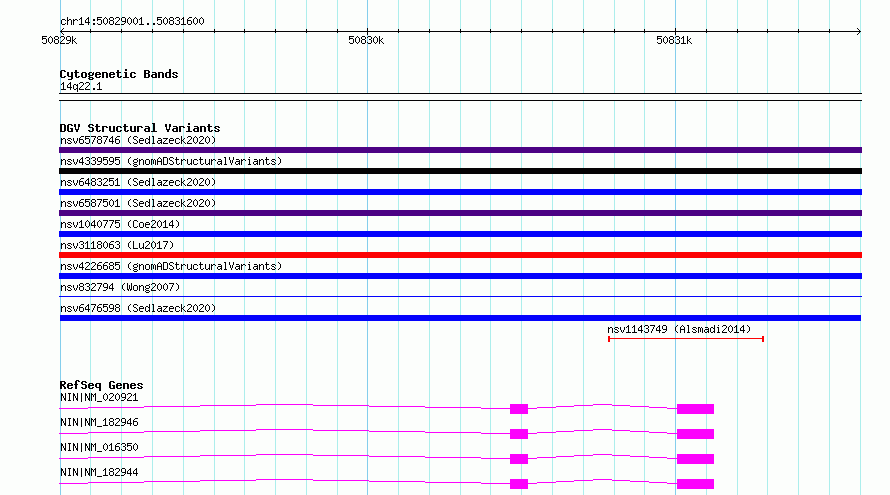This screenshot has height=495, width=890.
Task: Click the red span line of nsv1143749
Action: tap(686, 339)
